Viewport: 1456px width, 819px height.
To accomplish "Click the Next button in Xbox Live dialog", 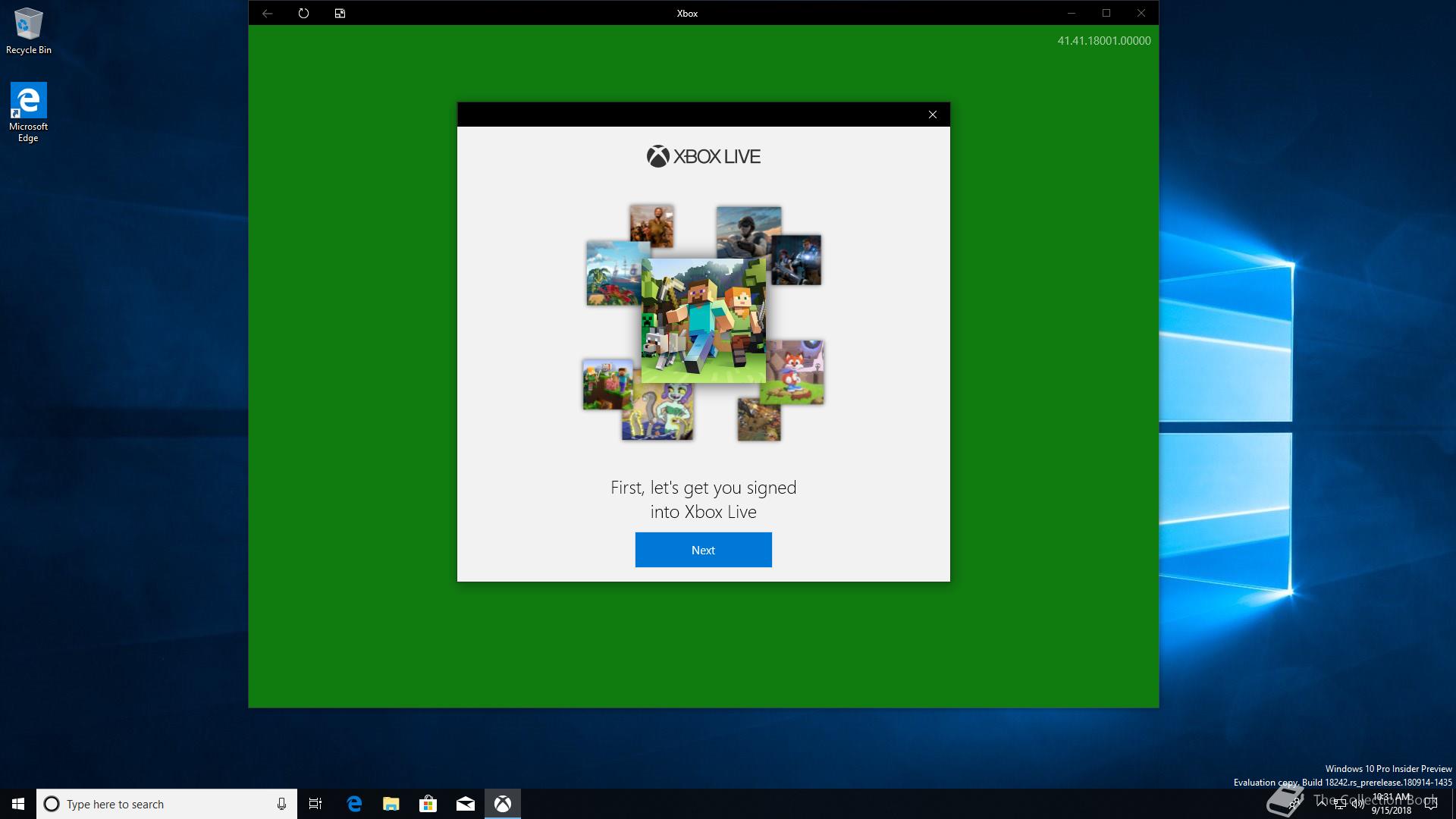I will (703, 550).
